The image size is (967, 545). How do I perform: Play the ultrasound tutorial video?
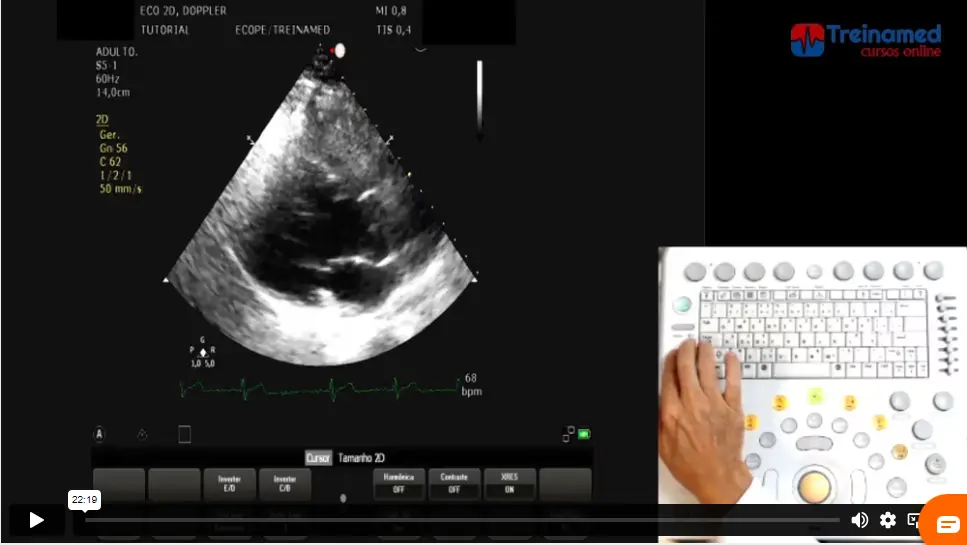[x=36, y=520]
